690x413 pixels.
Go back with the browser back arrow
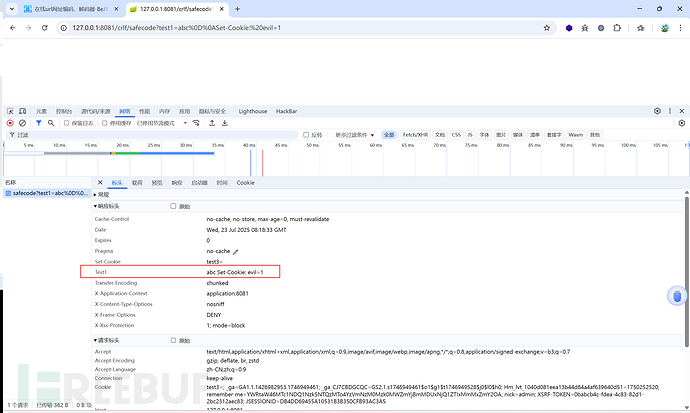click(12, 27)
